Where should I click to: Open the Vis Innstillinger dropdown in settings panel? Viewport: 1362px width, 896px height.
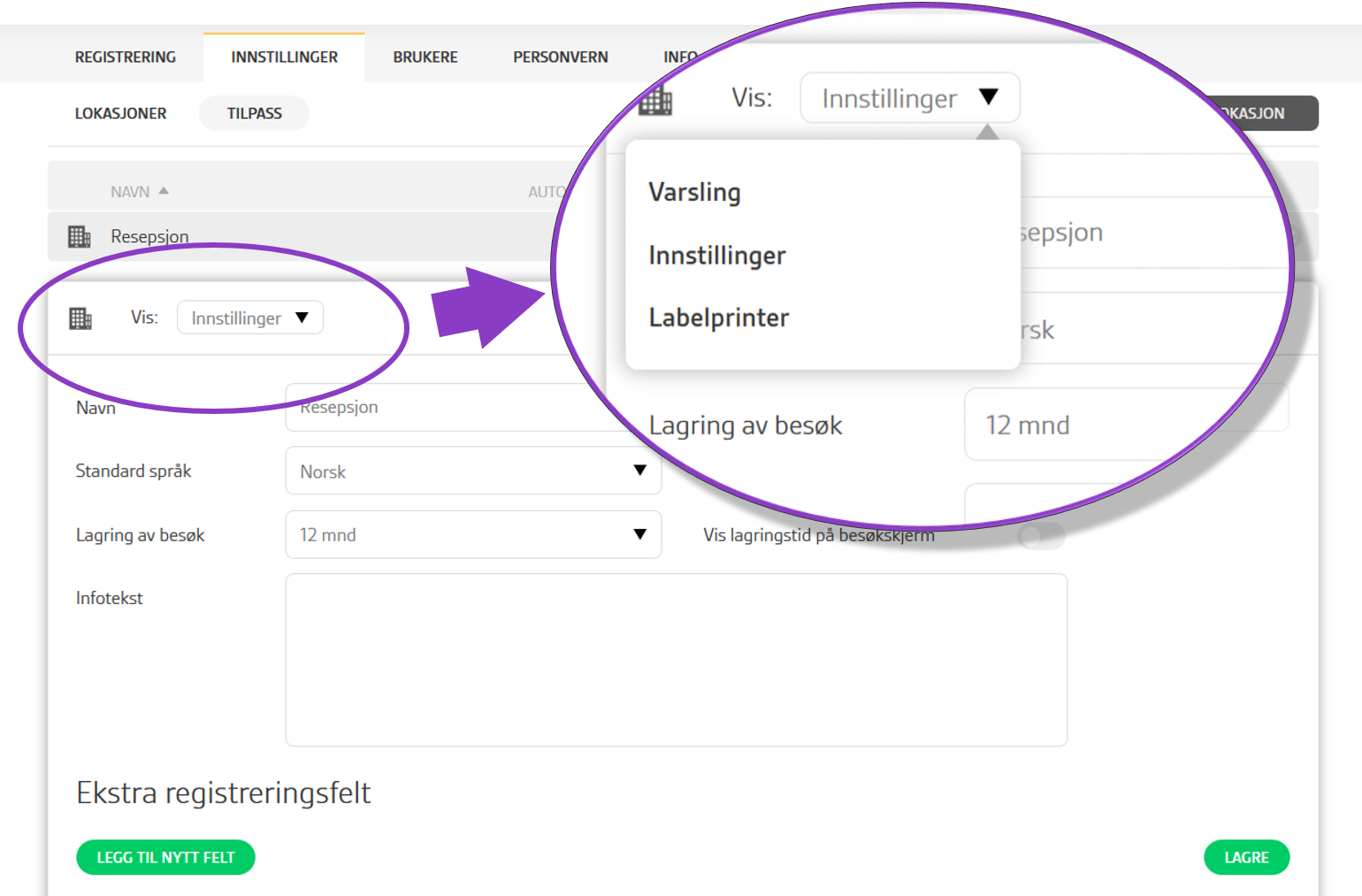click(250, 318)
